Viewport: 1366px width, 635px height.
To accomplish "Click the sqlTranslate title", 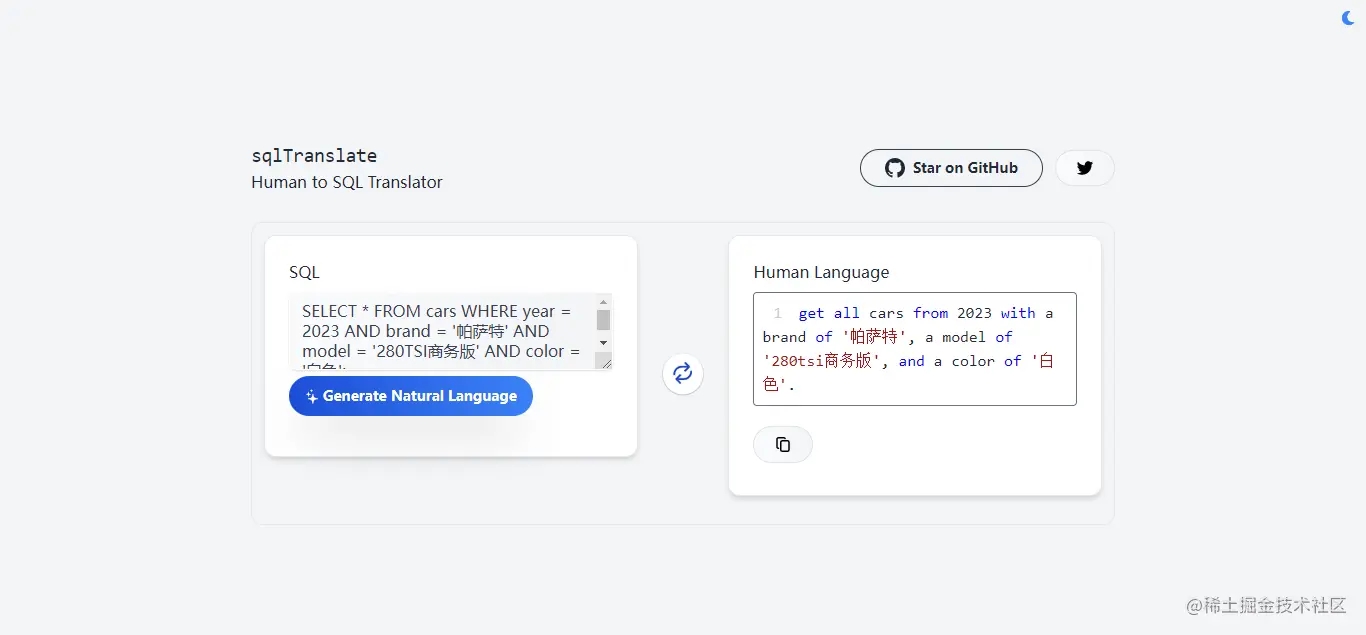I will coord(314,155).
